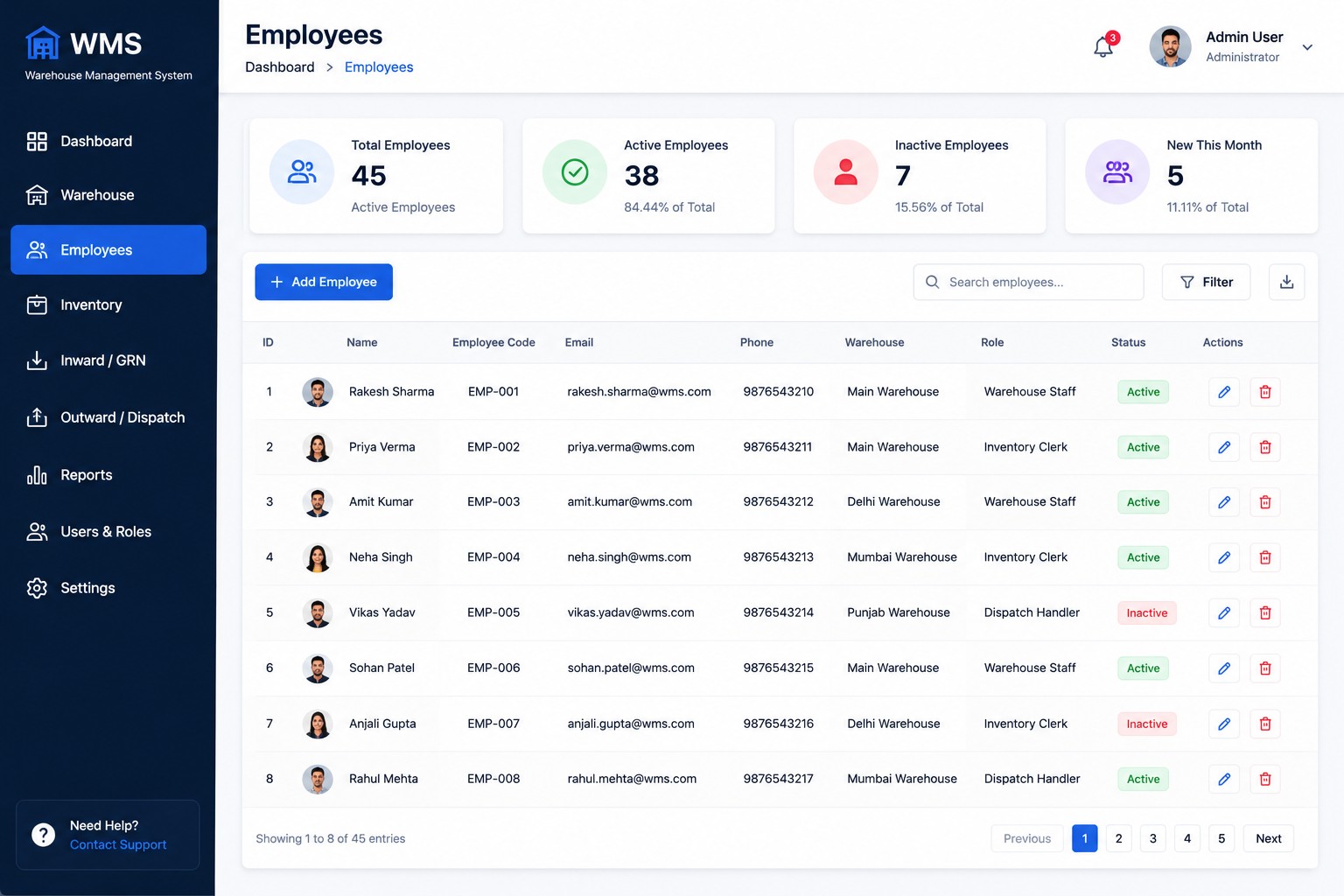Screen dimensions: 1344x896
Task: Select Inventory in the sidebar
Action: (108, 305)
